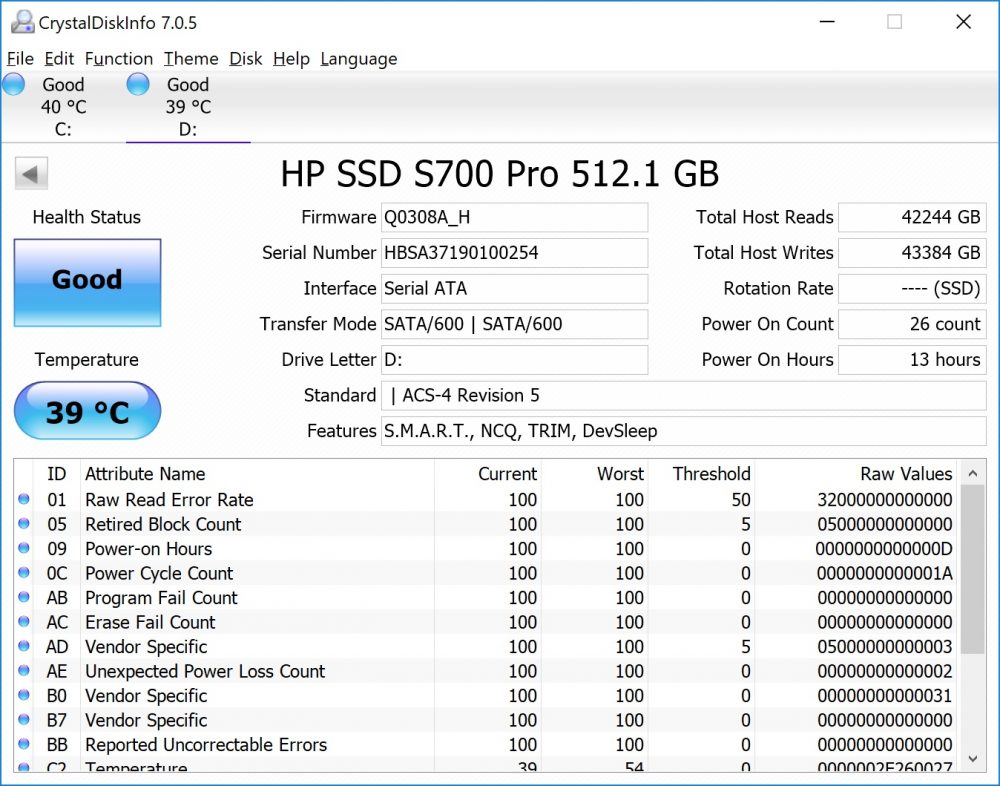Click status dot for Reported Uncorrectable Errors

tap(24, 744)
